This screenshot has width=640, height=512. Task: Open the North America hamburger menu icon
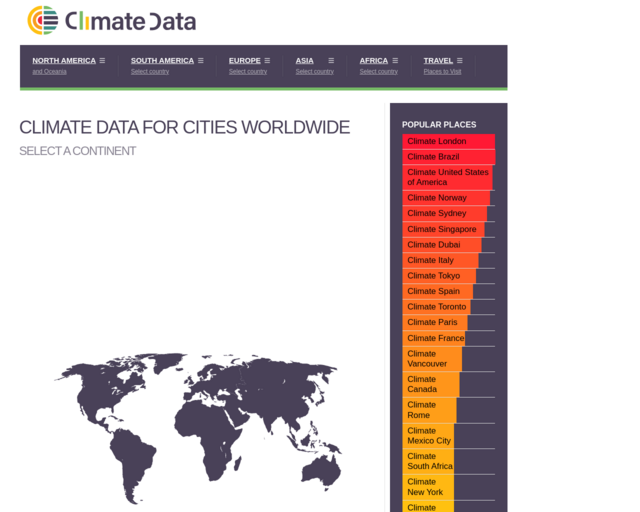point(102,60)
